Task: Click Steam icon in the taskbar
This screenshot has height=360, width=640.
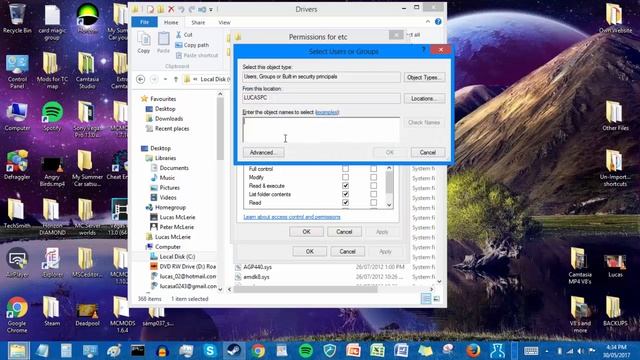Action: 234,351
